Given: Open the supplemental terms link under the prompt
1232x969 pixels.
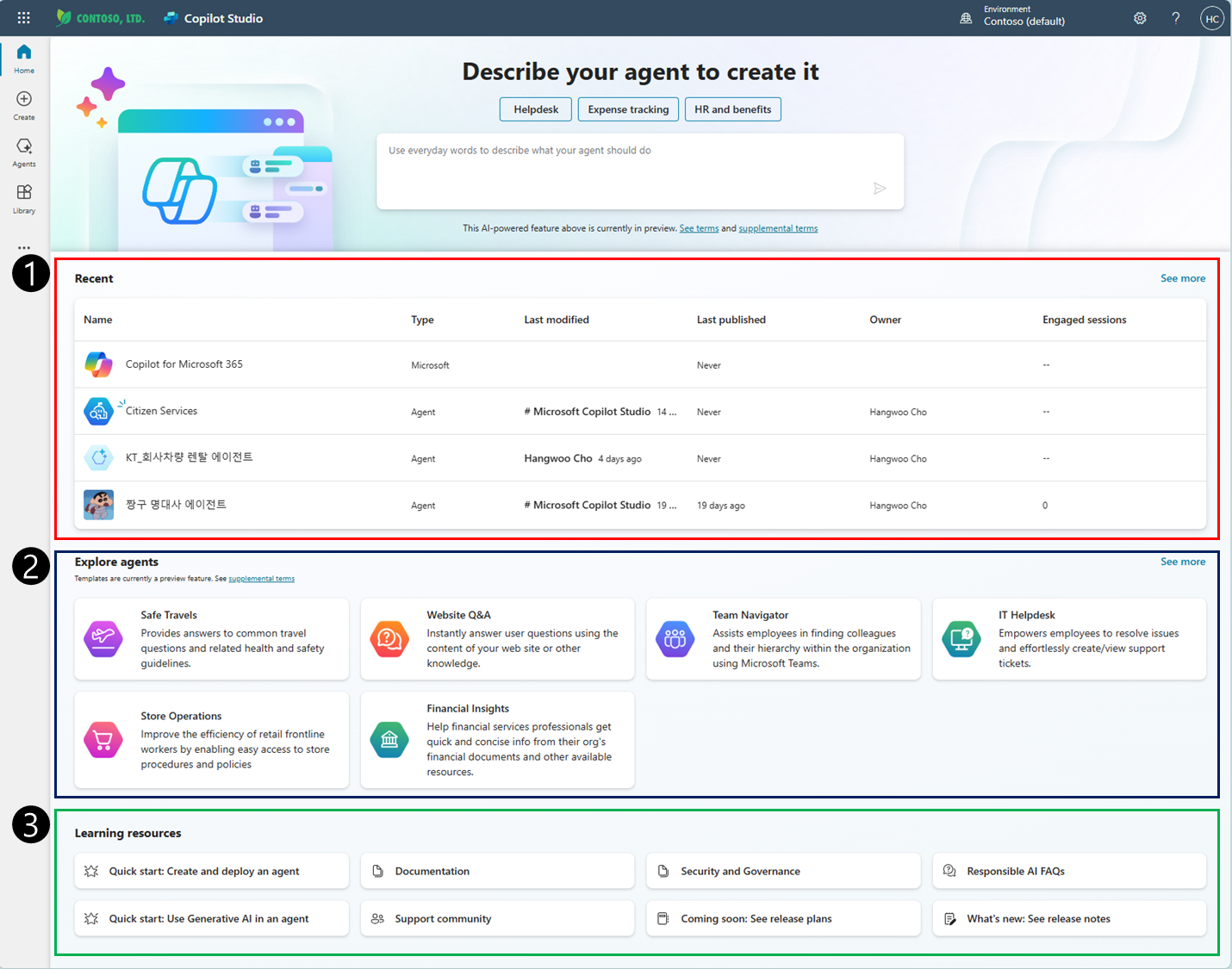Looking at the screenshot, I should pyautogui.click(x=778, y=228).
